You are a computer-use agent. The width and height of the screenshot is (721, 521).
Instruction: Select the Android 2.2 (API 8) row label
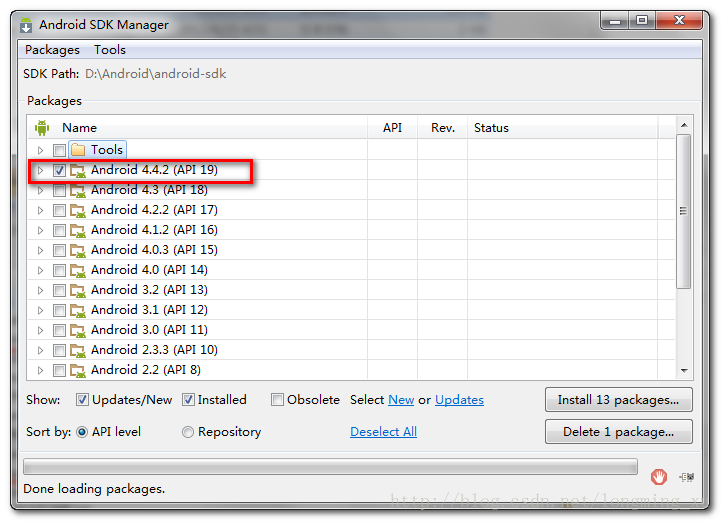point(146,370)
